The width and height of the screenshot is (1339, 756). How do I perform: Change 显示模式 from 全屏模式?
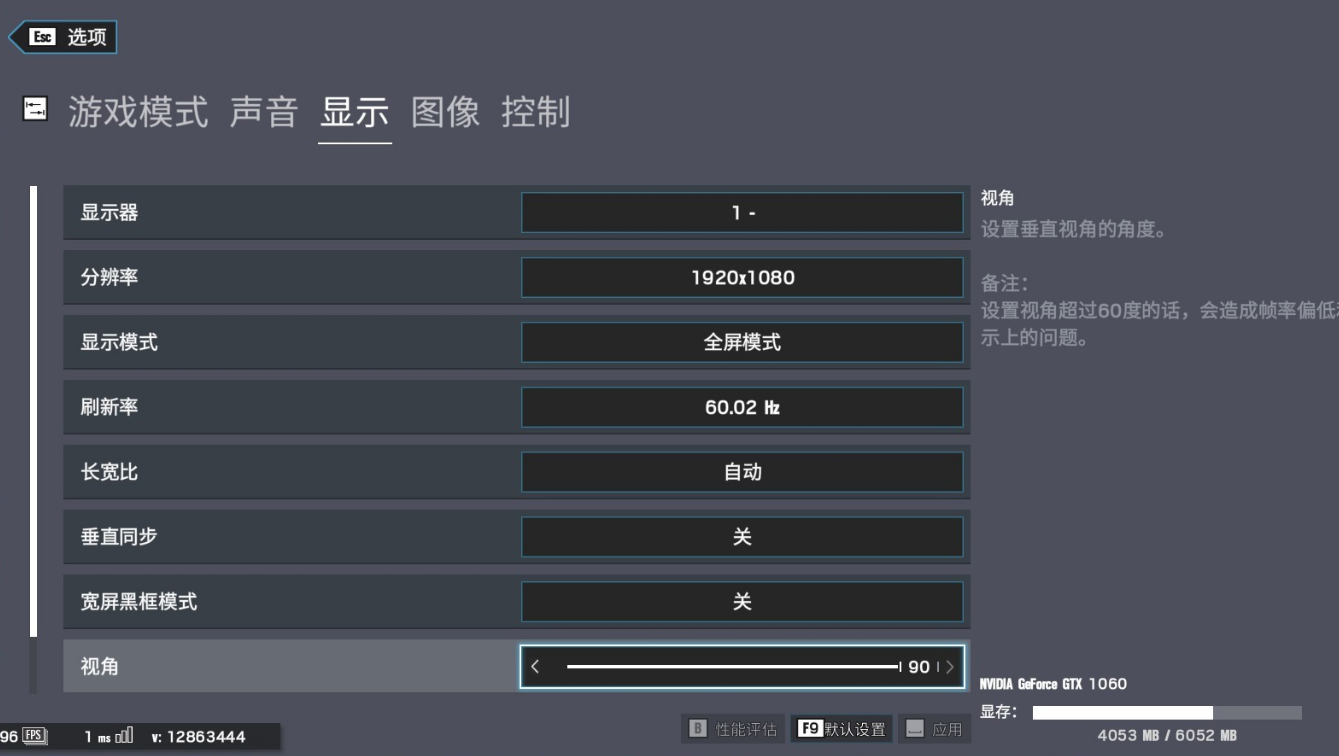pos(742,343)
